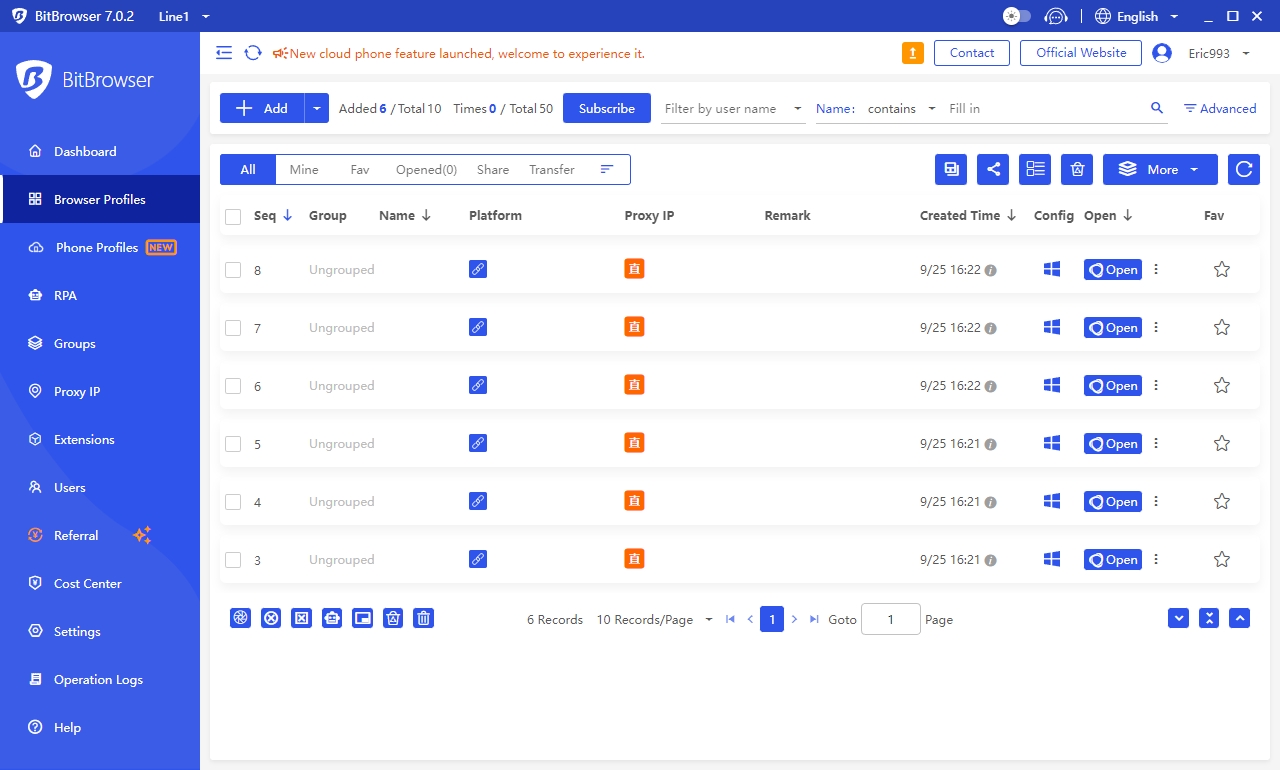
Task: Tick the select-all header checkbox
Action: pos(233,216)
